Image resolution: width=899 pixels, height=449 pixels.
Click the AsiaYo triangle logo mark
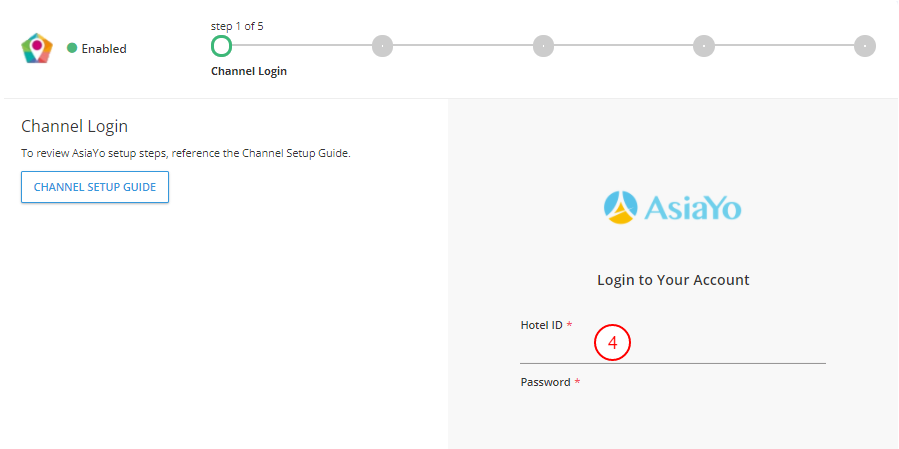620,206
